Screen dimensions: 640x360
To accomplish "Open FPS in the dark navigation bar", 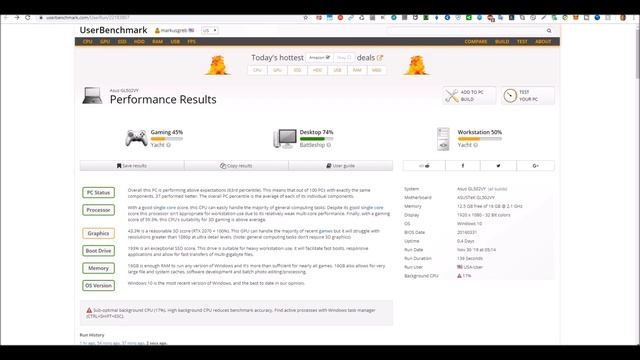I will [x=191, y=42].
